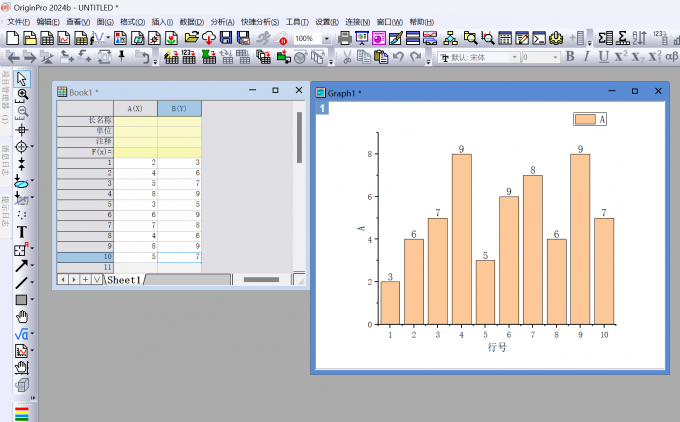
Task: Open the 工具(T) menu
Action: tap(297, 22)
